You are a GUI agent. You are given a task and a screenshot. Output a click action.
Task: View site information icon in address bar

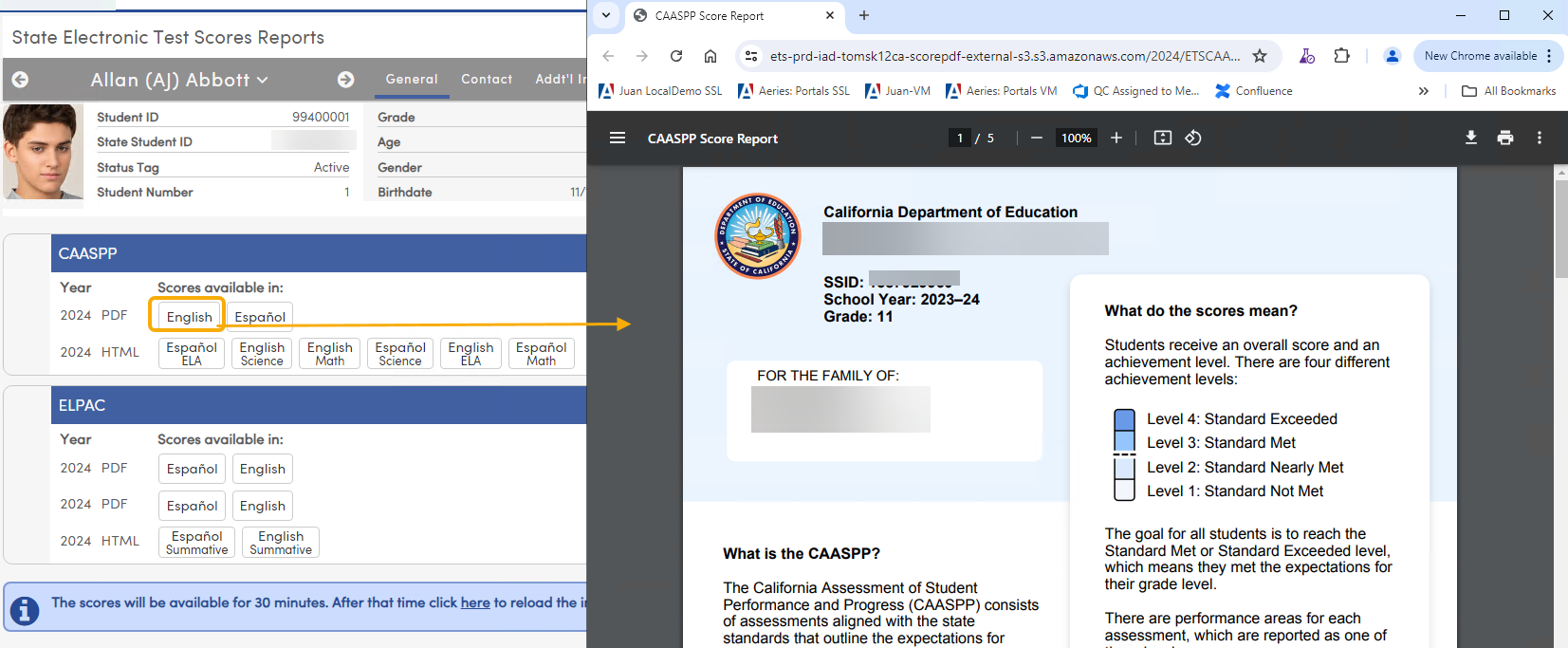point(751,56)
